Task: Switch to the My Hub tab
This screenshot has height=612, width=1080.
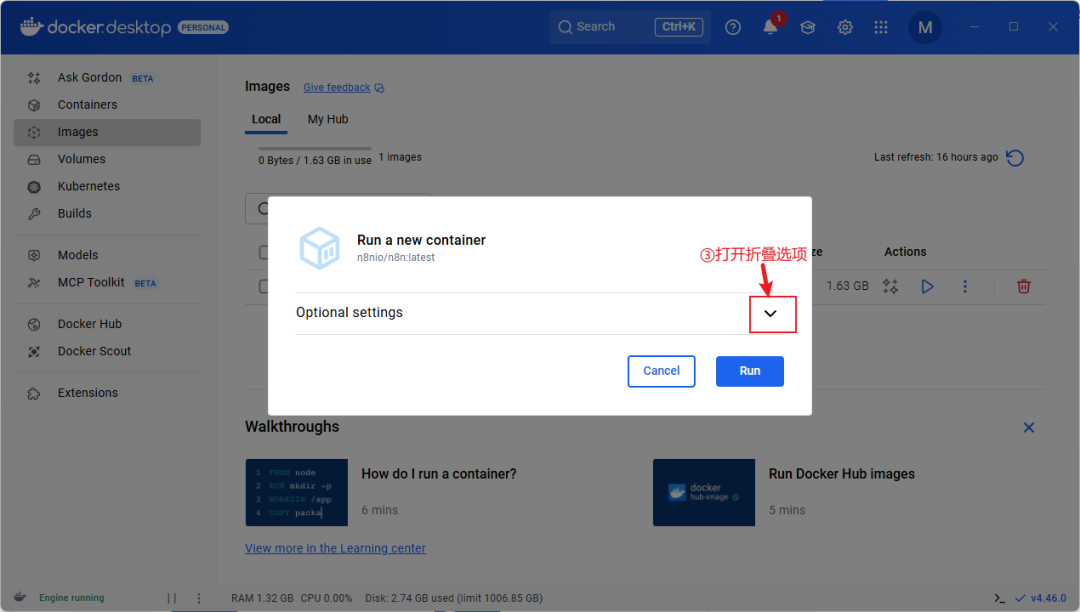Action: pos(328,119)
